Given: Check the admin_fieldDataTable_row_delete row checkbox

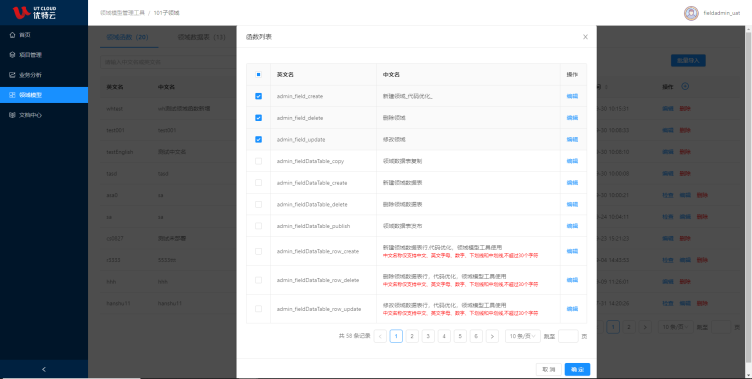Looking at the screenshot, I should click(258, 280).
